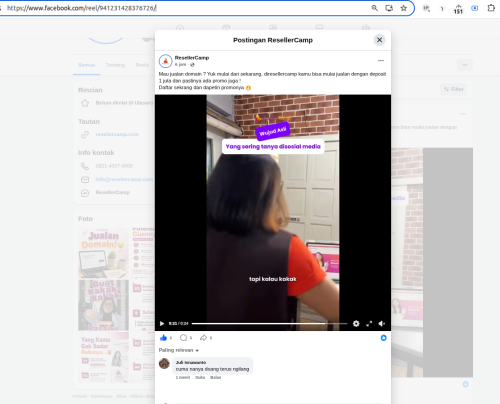This screenshot has height=404, width=500.
Task: Open the comment bubble icon
Action: click(183, 338)
